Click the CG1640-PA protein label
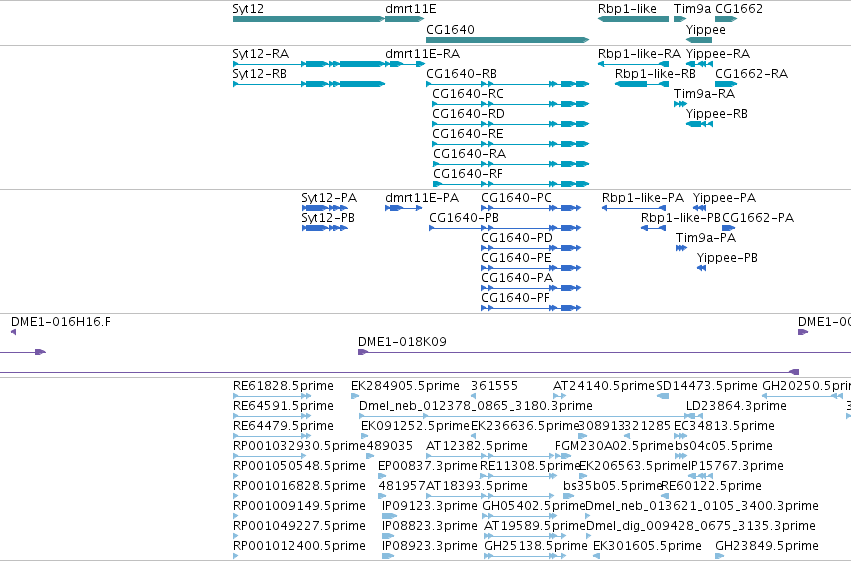 (517, 278)
